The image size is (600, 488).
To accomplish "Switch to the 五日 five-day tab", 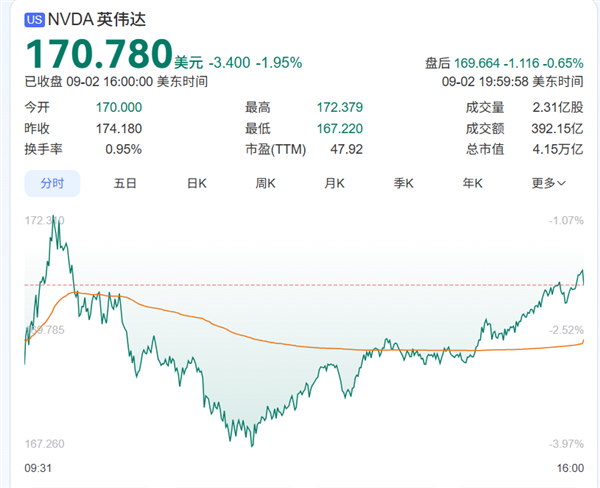I will pos(125,183).
